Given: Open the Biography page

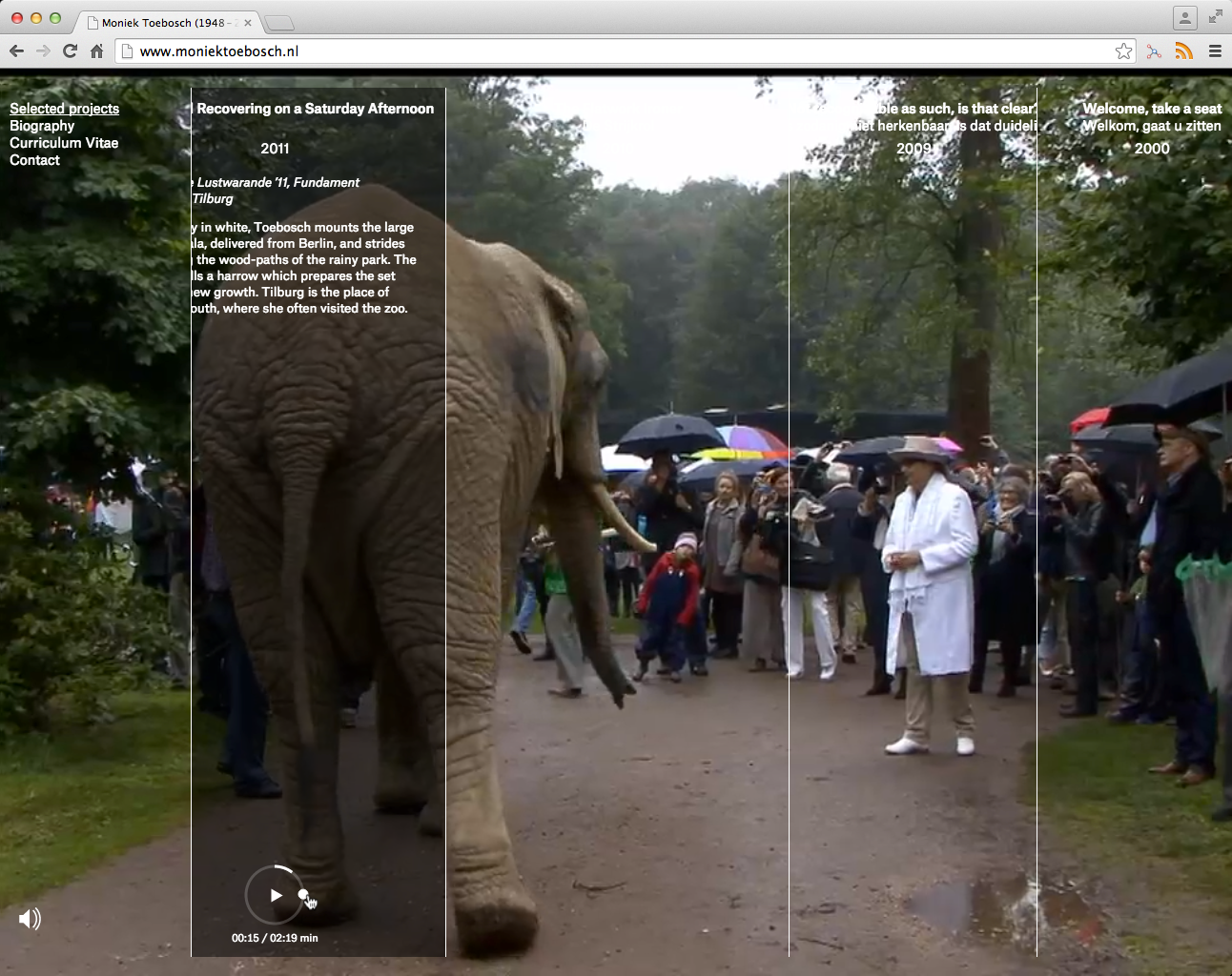Looking at the screenshot, I should pos(42,126).
